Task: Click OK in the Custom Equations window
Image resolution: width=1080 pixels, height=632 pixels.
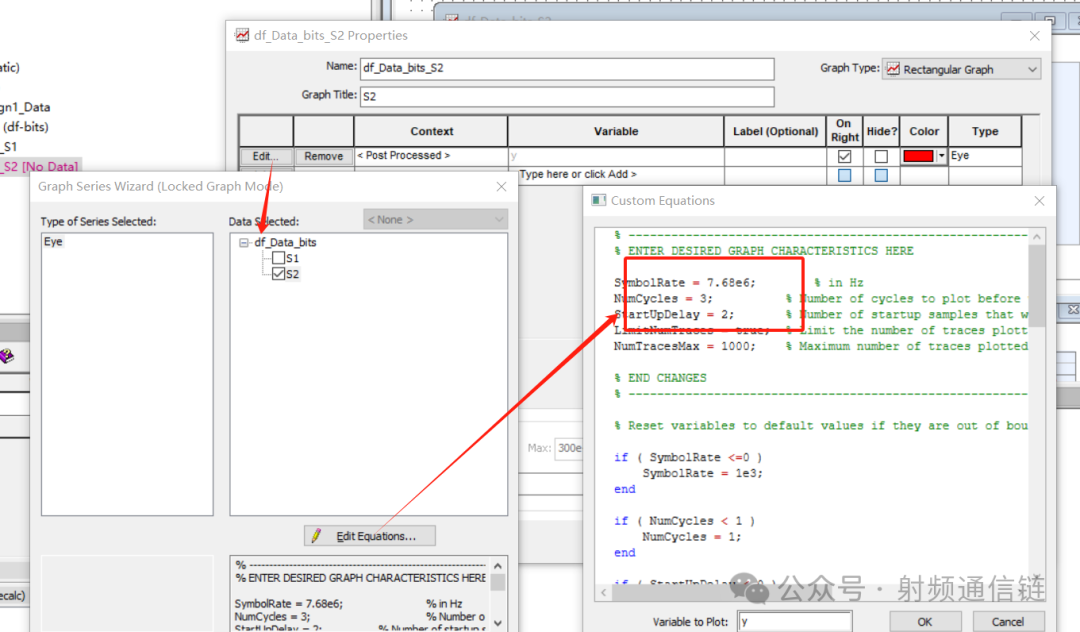Action: coord(925,622)
